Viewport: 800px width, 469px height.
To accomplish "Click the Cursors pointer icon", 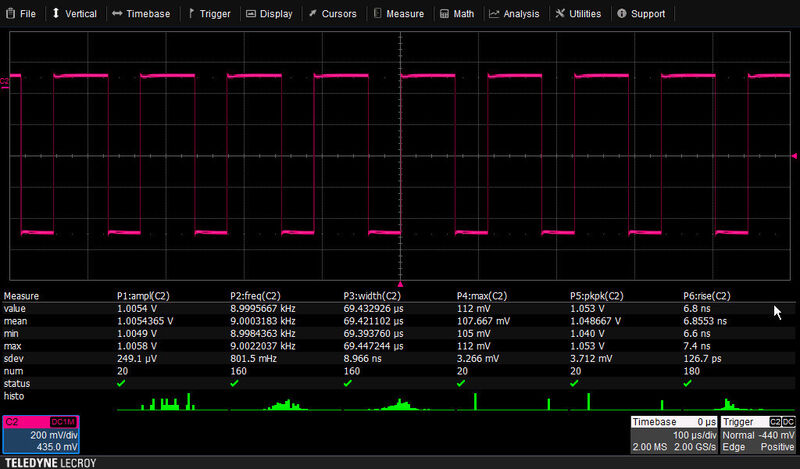I will click(x=313, y=13).
